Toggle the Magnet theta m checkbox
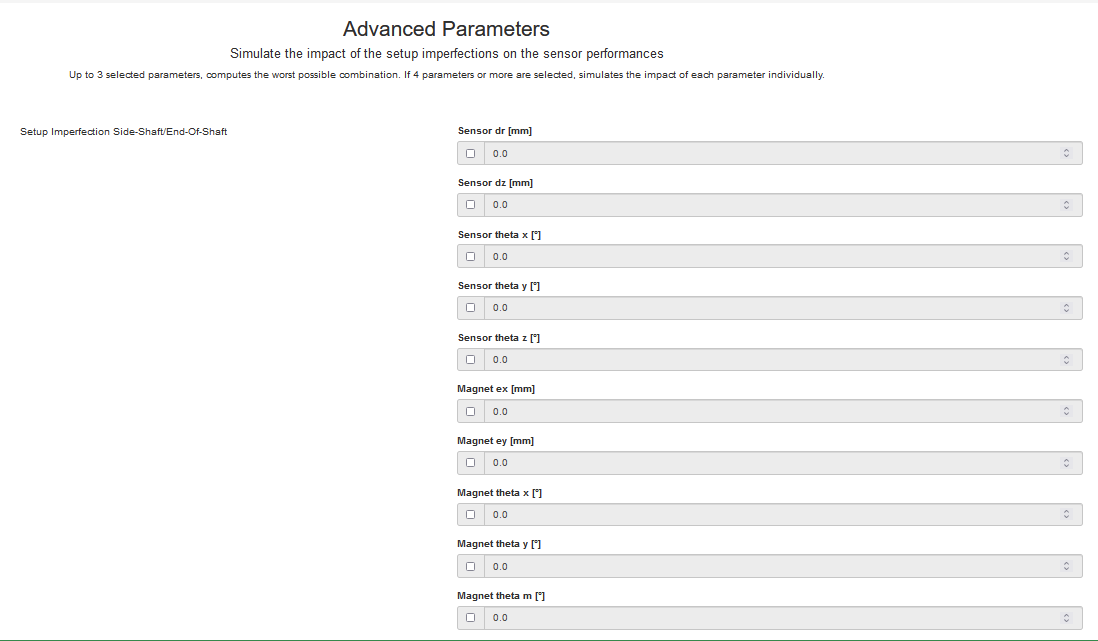The image size is (1098, 641). tap(471, 617)
